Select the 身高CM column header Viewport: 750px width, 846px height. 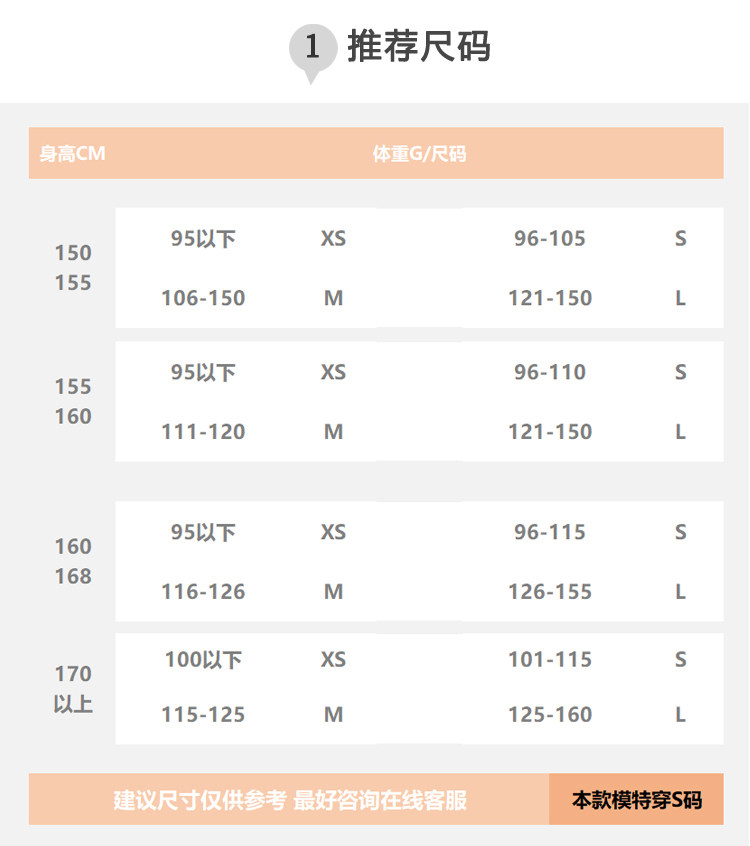(72, 154)
